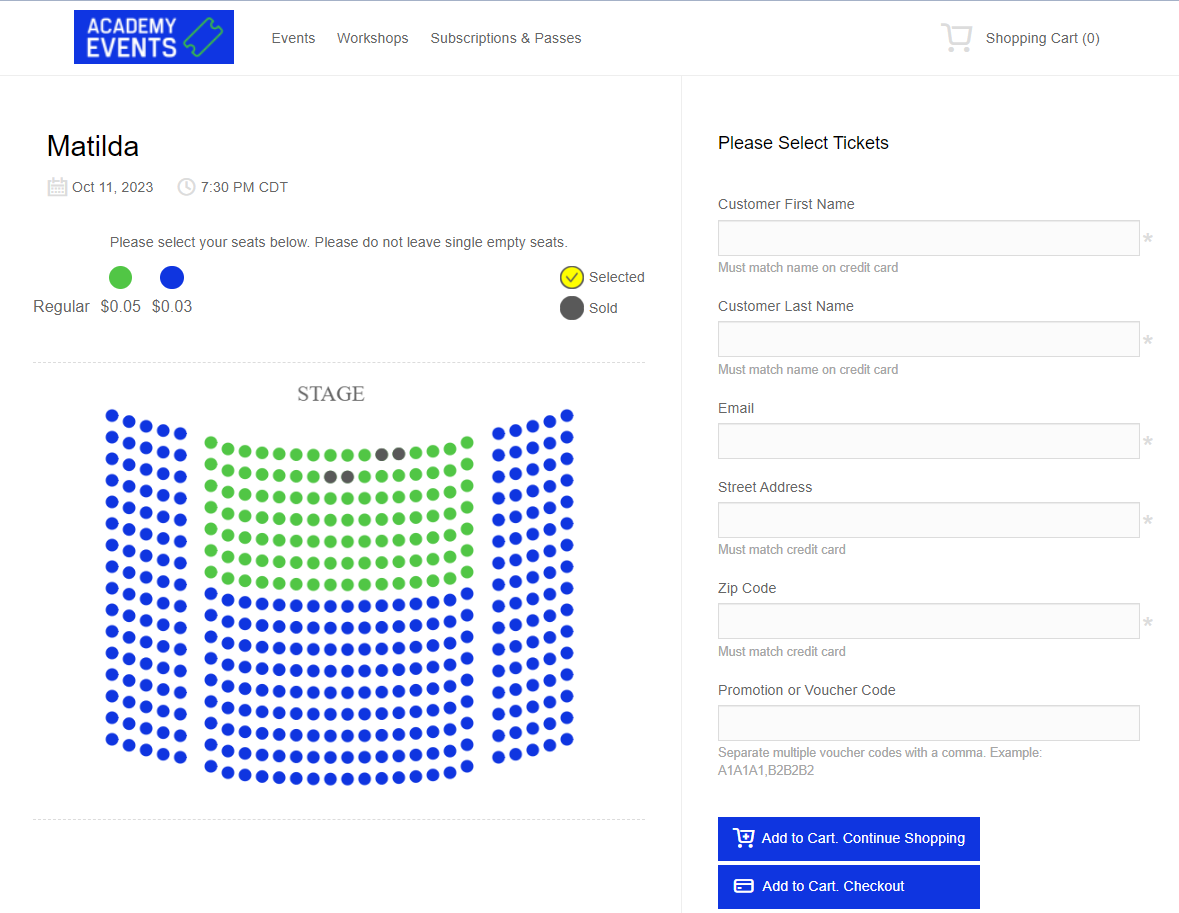
Task: Click the Promotion or Voucher Code field
Action: pyautogui.click(x=928, y=722)
